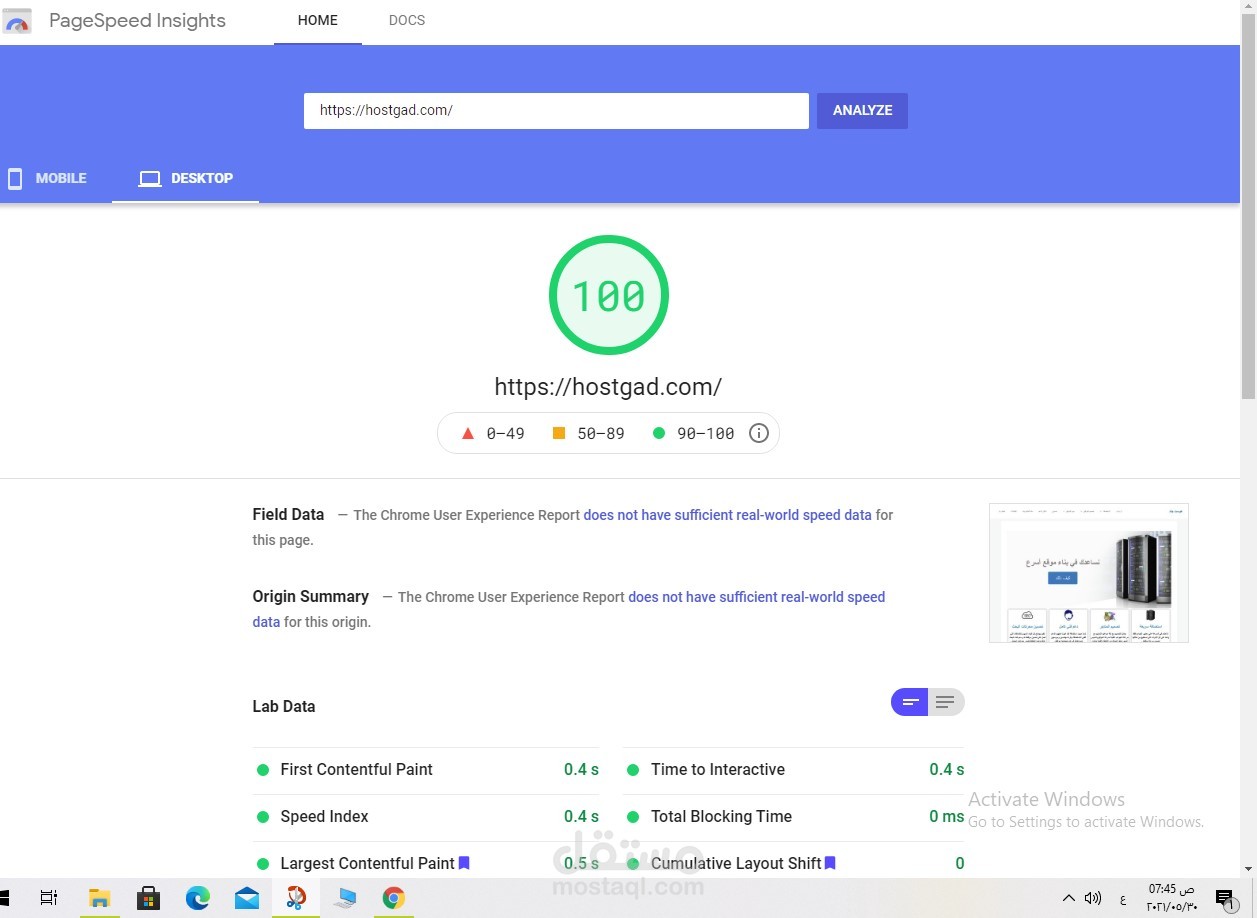Click the orange square 50–89 legend icon
This screenshot has width=1257, height=918.
559,433
